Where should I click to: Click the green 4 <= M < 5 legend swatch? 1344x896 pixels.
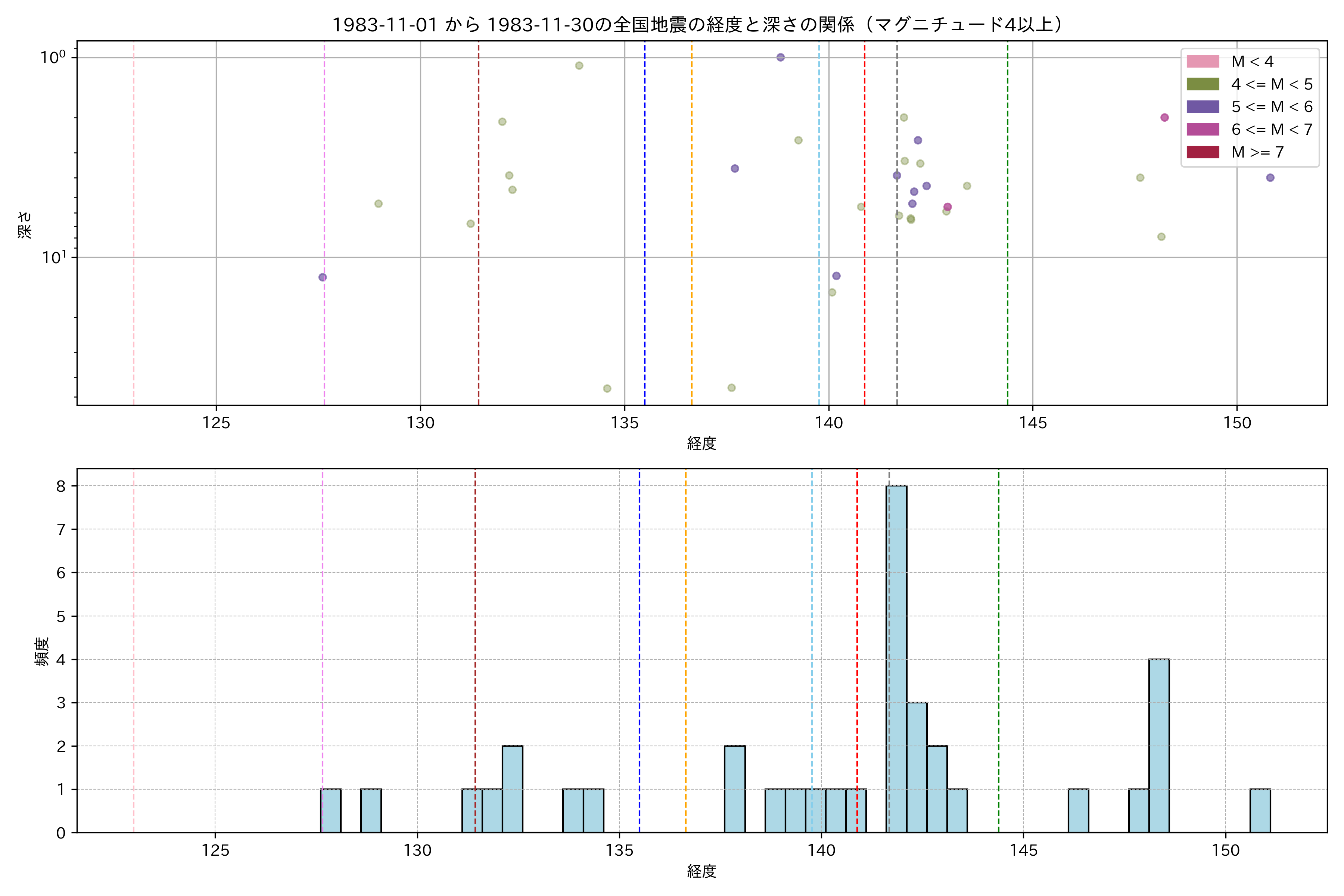coord(1202,84)
